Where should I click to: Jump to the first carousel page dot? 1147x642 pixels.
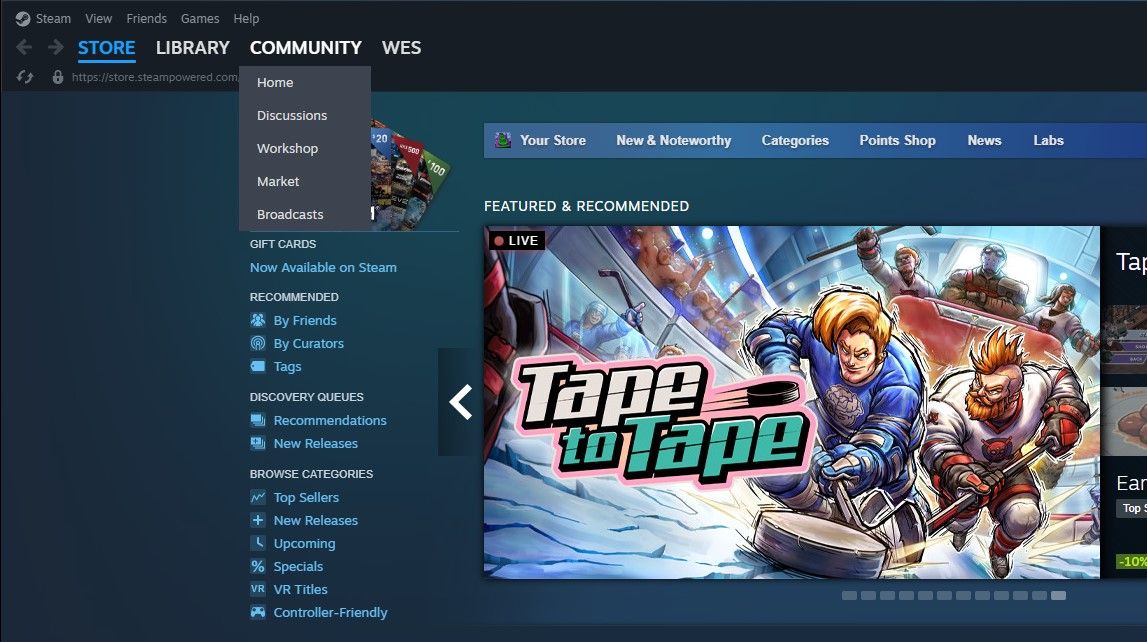click(849, 596)
